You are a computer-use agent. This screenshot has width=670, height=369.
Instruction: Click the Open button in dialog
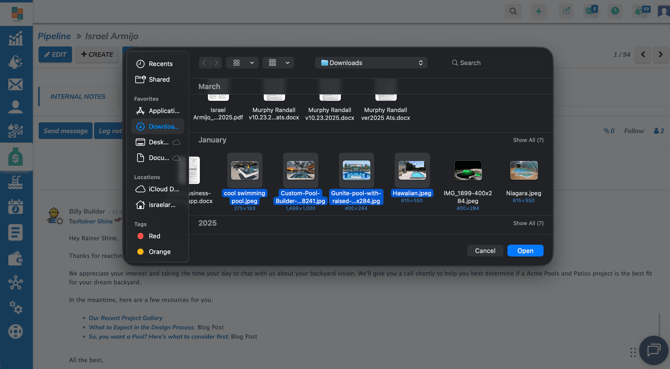[525, 251]
